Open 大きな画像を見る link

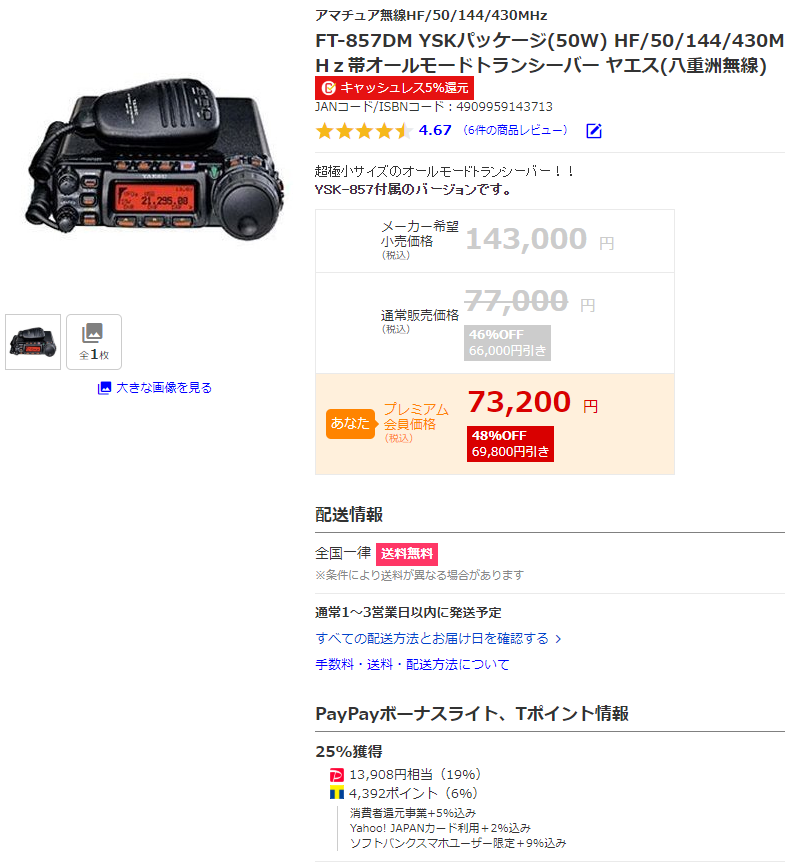(163, 387)
